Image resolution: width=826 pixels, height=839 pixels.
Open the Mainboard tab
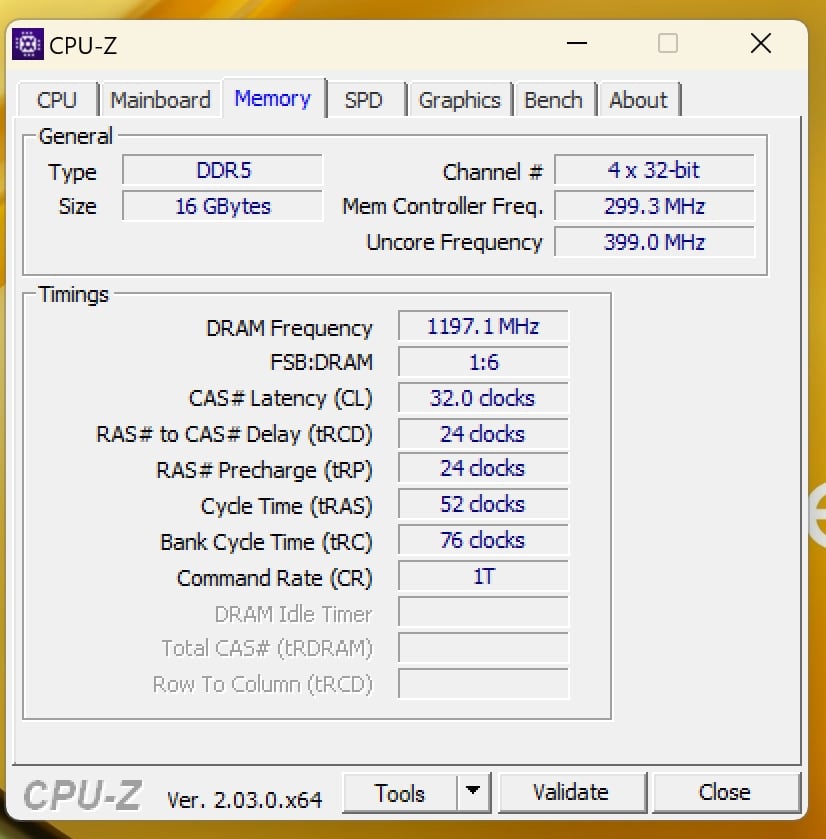click(160, 100)
